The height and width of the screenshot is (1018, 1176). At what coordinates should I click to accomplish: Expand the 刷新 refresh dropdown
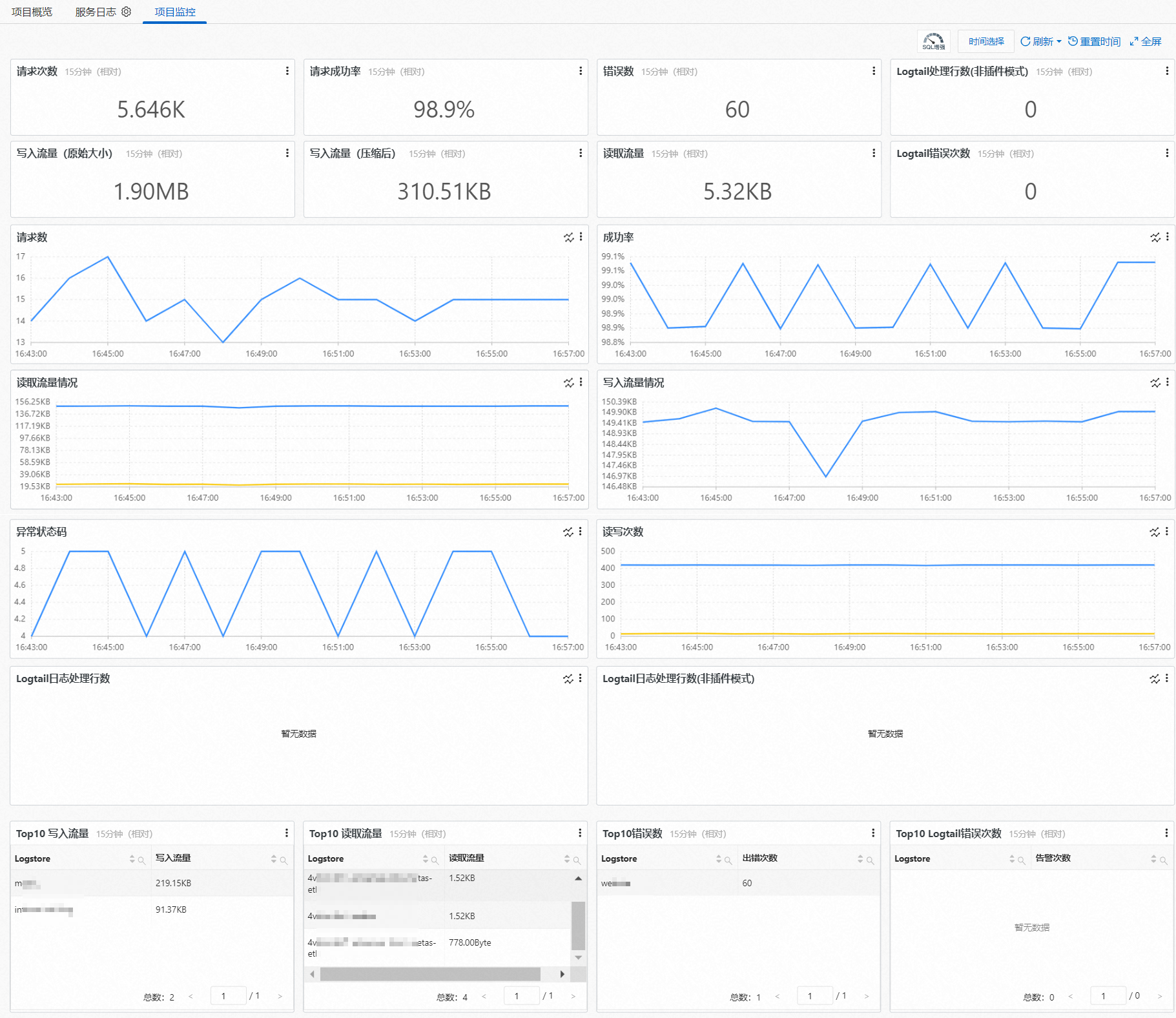click(1041, 41)
